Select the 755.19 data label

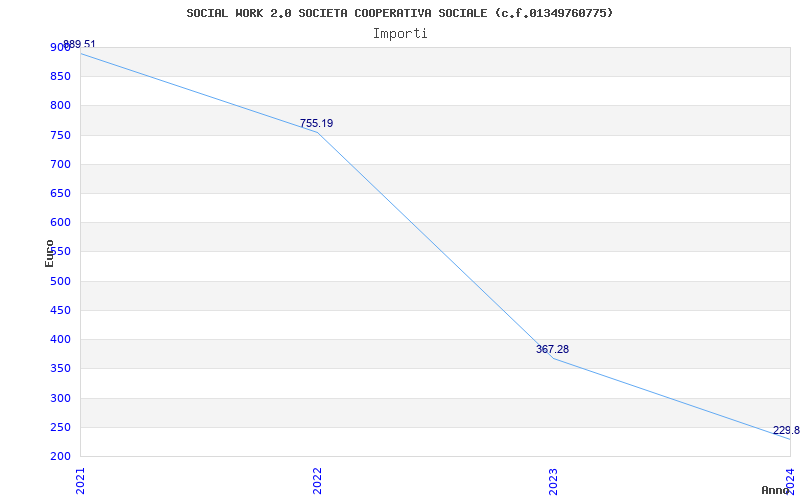[x=316, y=123]
